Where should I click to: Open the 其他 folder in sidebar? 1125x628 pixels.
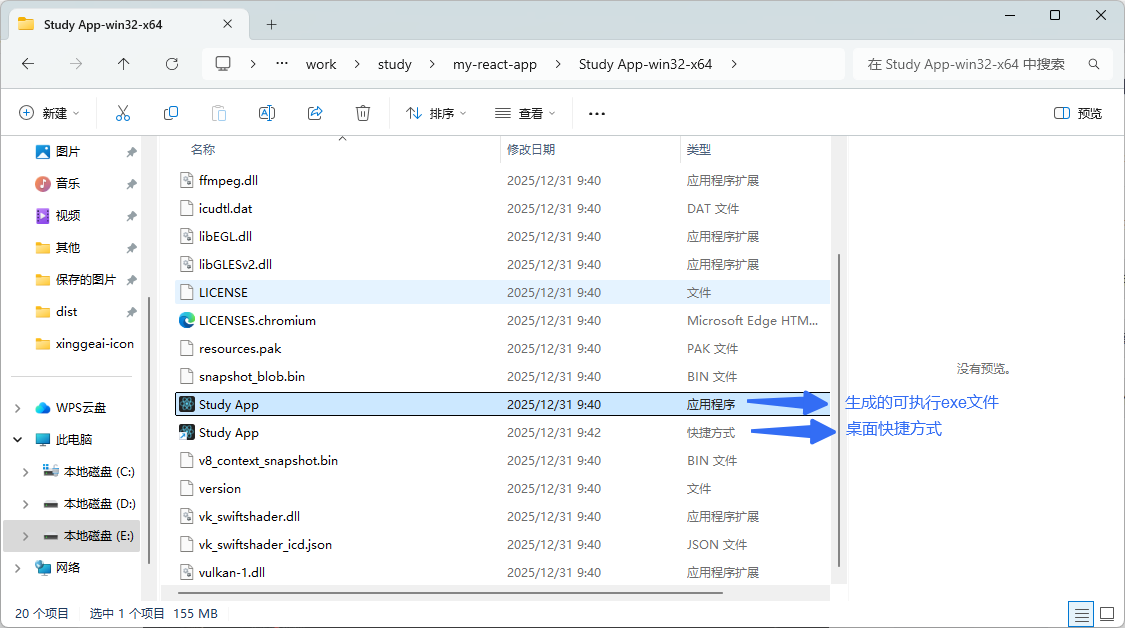(57, 248)
